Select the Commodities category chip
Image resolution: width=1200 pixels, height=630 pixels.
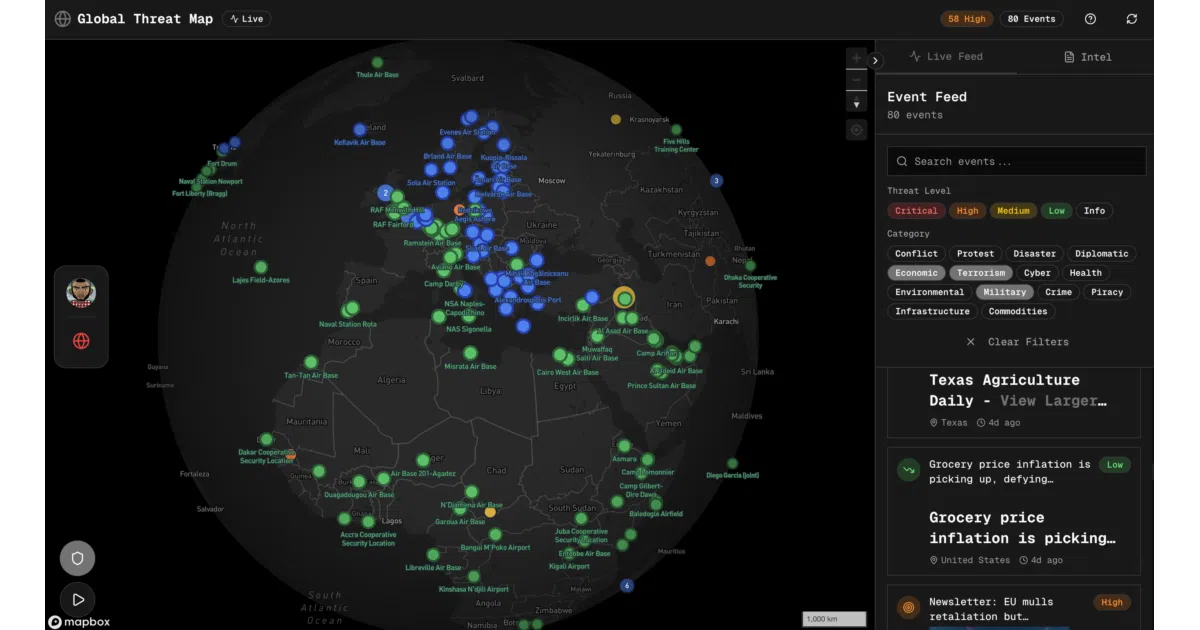[x=1018, y=311]
